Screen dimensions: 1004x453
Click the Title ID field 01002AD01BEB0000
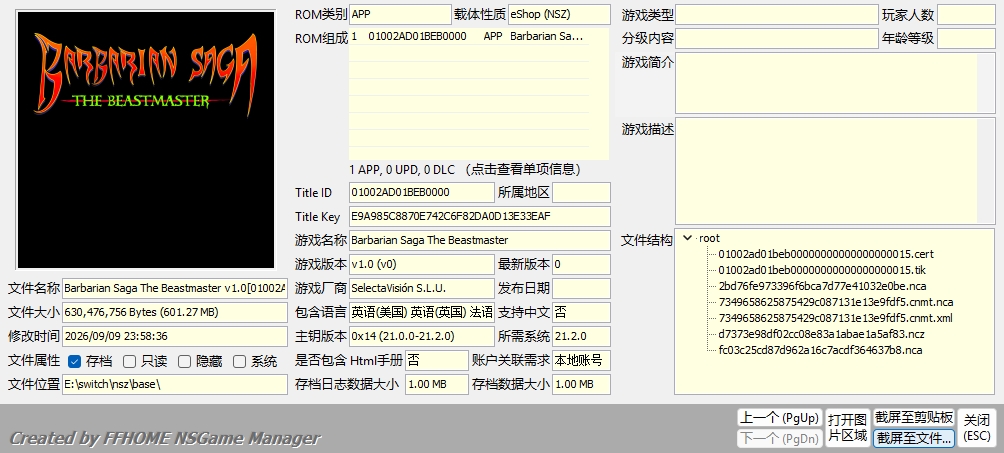click(x=422, y=192)
